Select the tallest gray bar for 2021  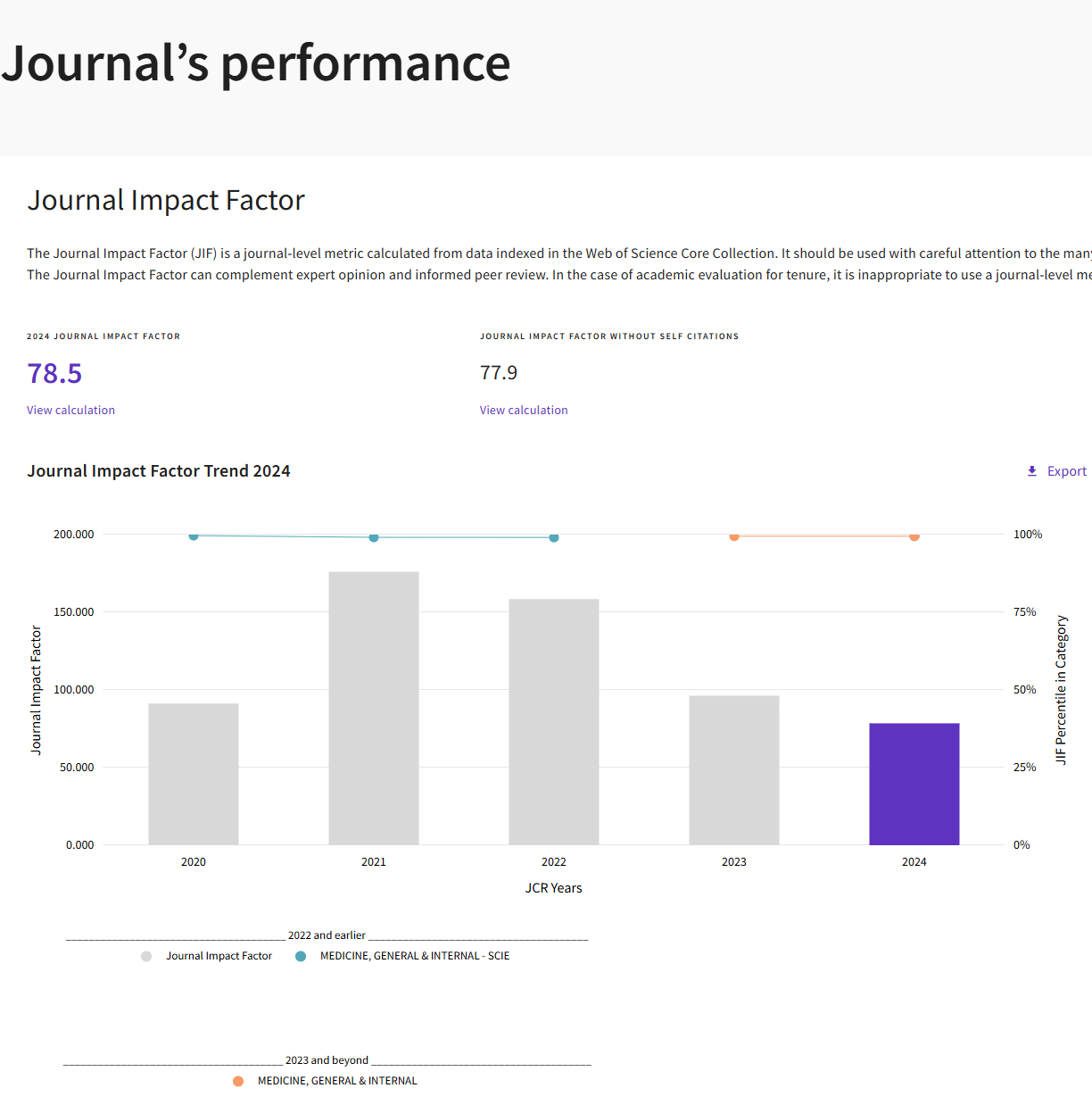(374, 708)
